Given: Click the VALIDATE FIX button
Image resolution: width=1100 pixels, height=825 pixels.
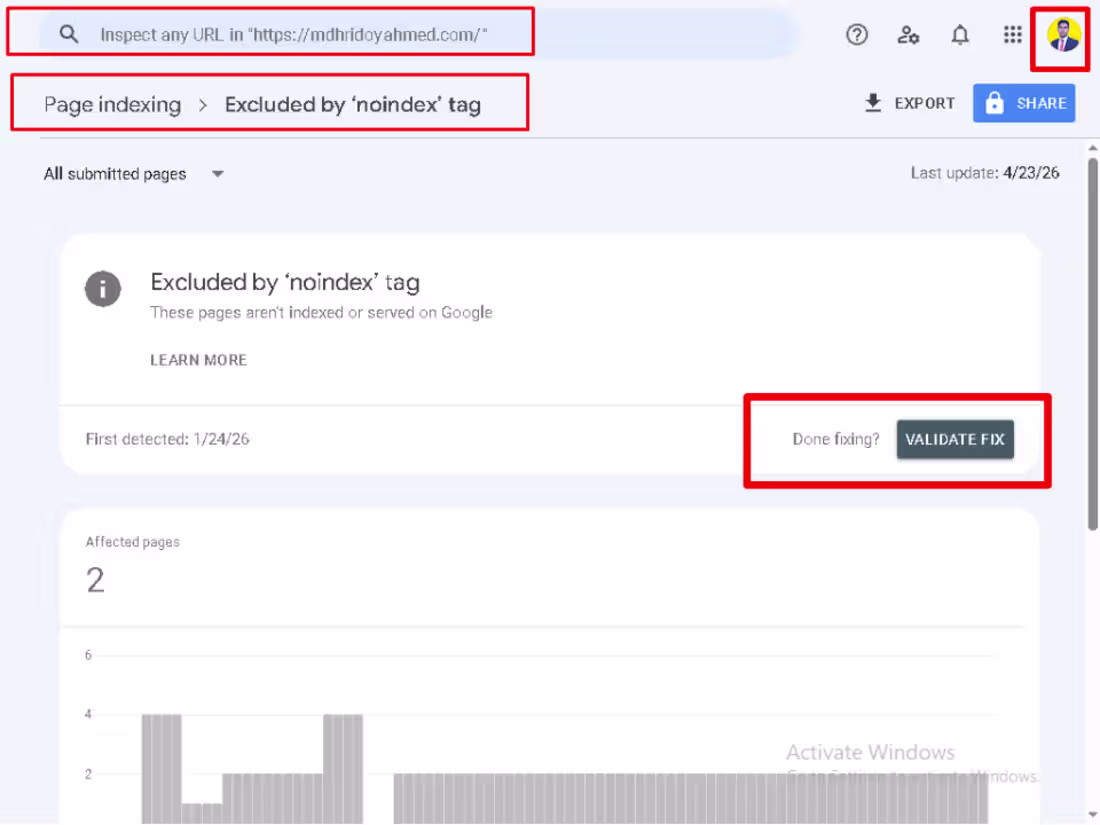Looking at the screenshot, I should 955,439.
